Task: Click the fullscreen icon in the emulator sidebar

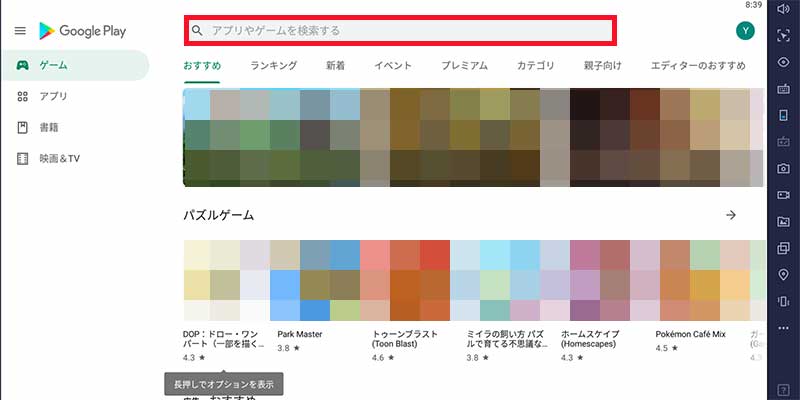Action: click(783, 35)
